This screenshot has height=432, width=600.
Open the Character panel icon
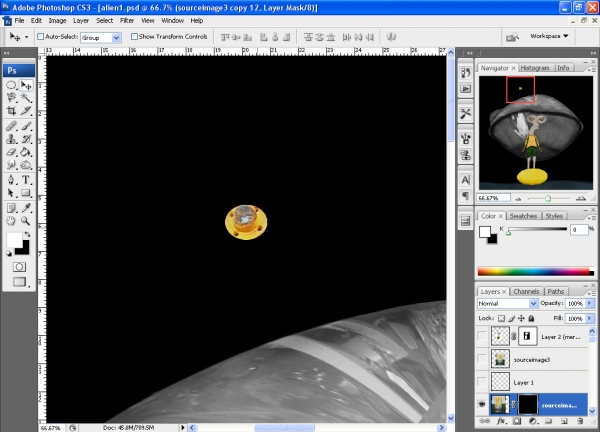465,180
